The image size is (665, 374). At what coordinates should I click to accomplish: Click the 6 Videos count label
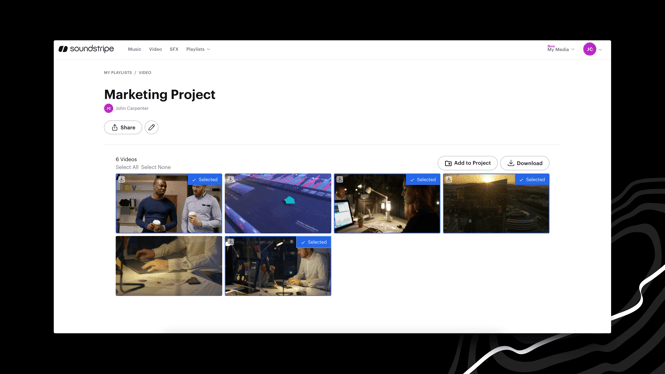coord(126,159)
